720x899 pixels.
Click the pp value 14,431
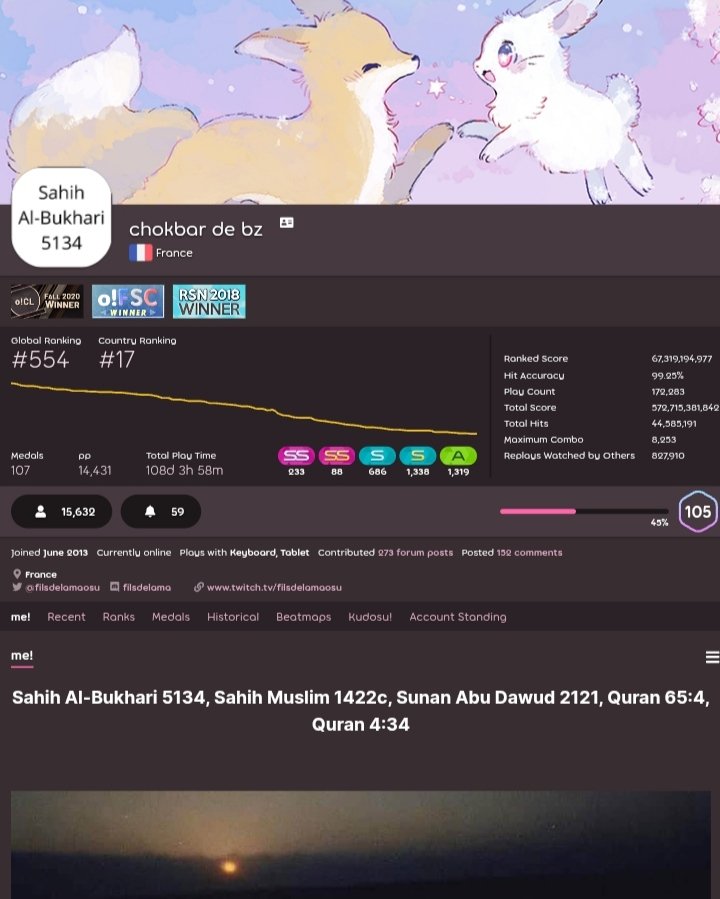(95, 471)
